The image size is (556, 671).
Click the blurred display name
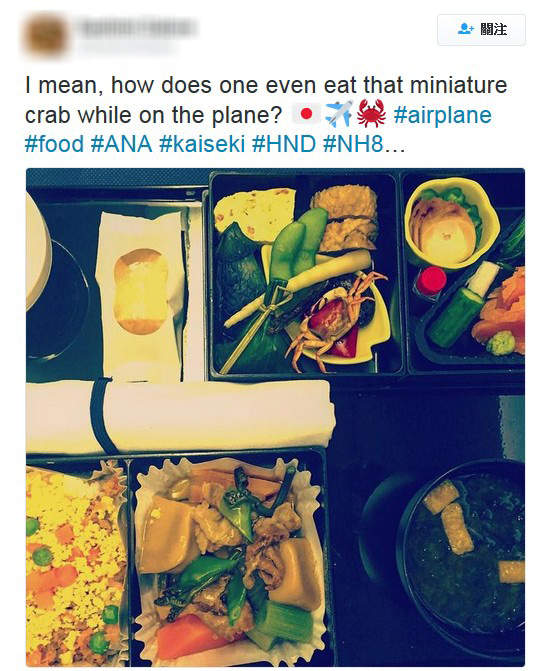[x=139, y=28]
